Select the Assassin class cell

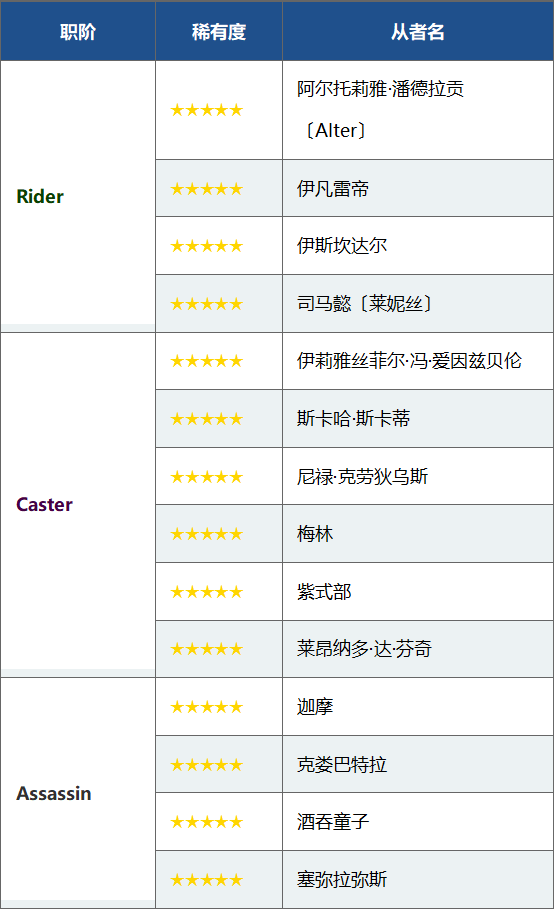click(x=78, y=793)
